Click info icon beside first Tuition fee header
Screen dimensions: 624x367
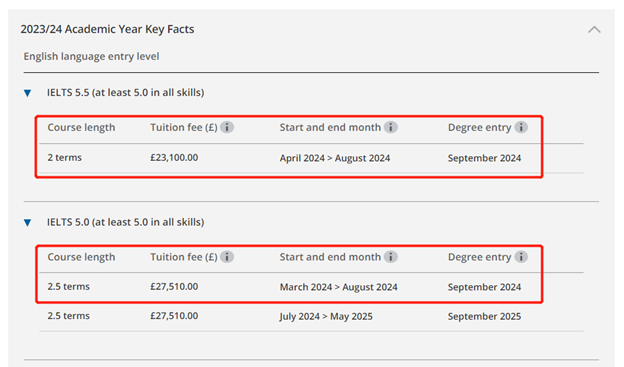point(227,127)
